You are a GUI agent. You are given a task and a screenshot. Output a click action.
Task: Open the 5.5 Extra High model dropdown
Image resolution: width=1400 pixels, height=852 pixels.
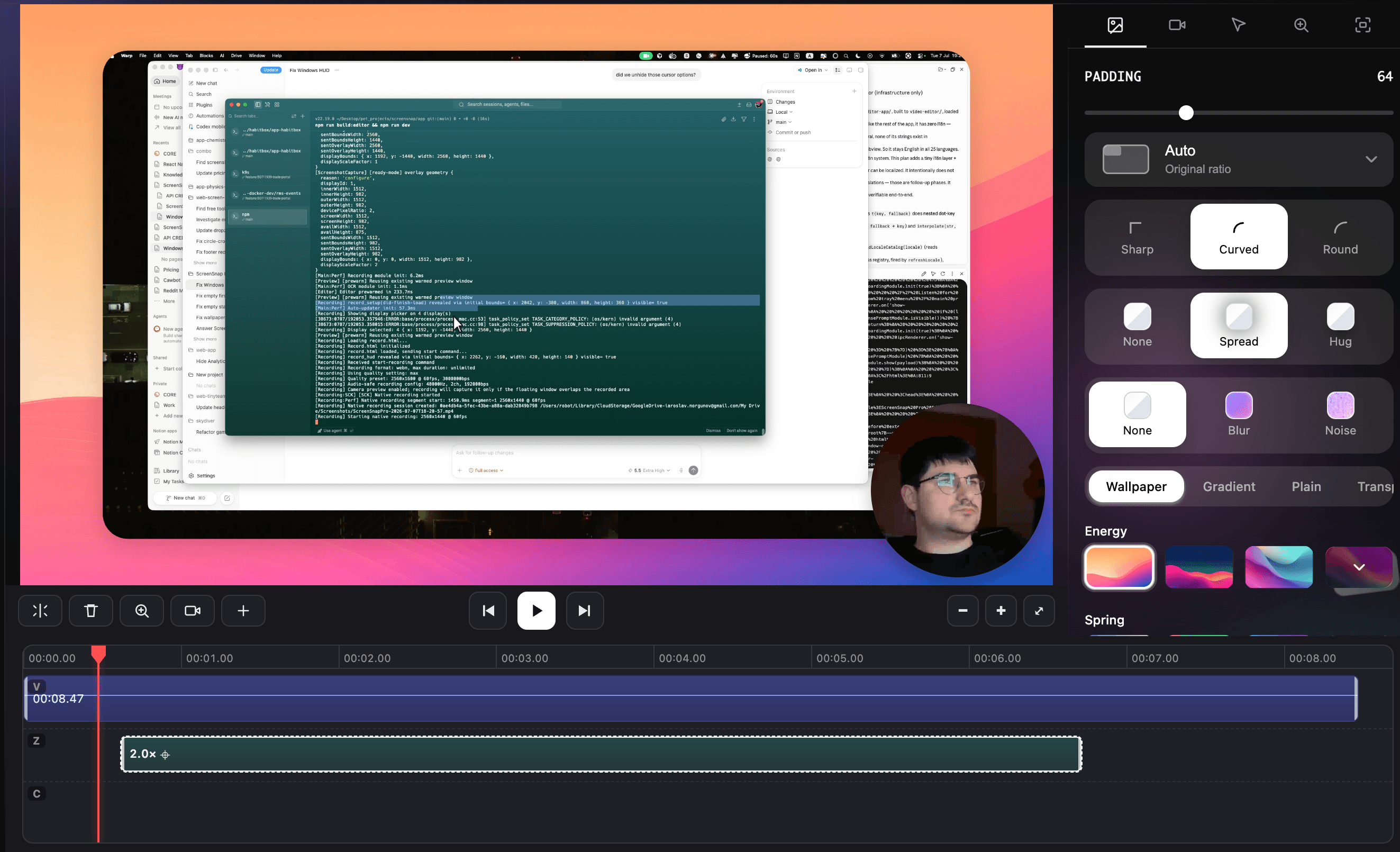(x=649, y=470)
